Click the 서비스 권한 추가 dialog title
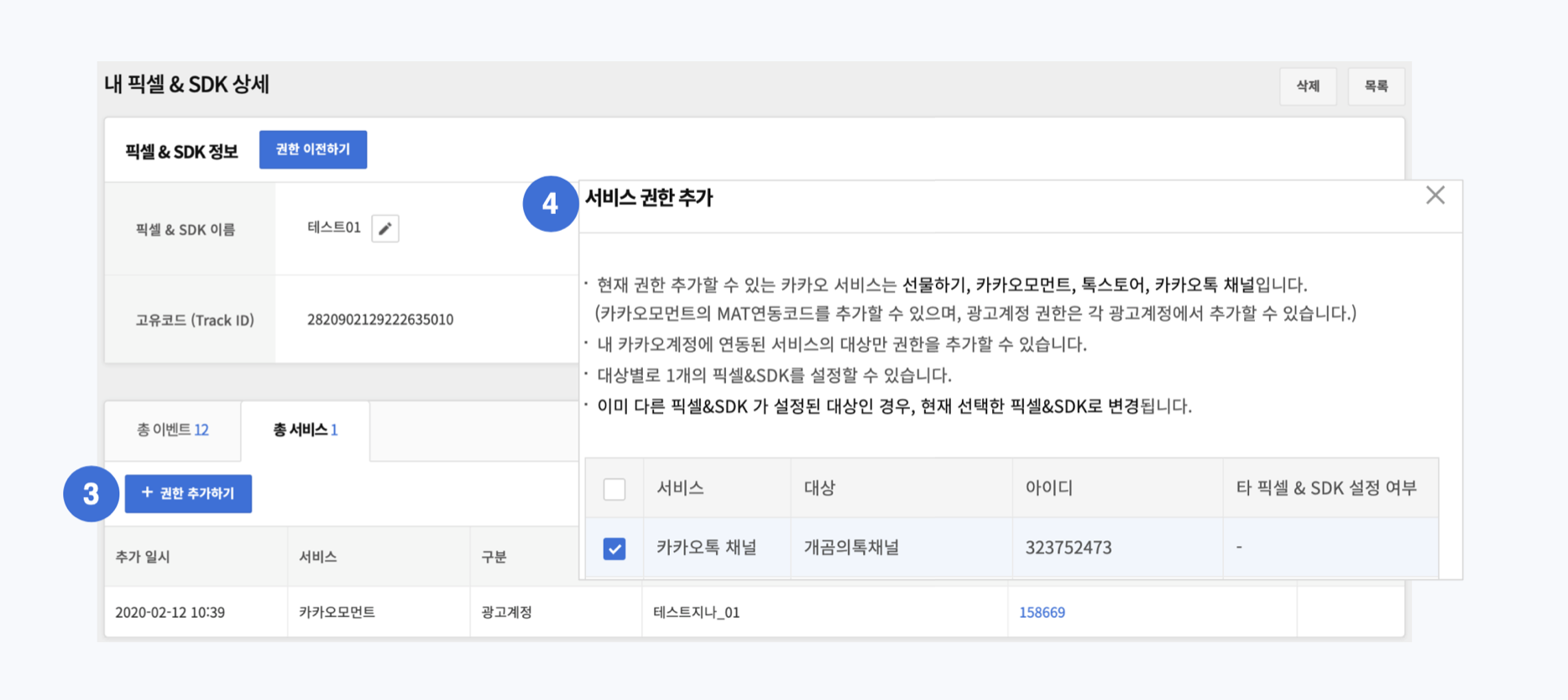 click(649, 198)
